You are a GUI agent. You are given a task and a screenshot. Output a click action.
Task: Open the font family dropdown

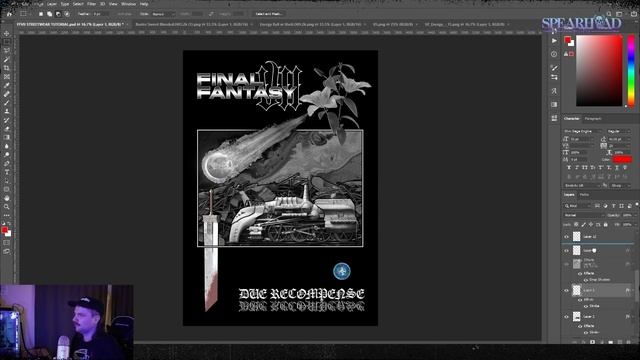583,131
